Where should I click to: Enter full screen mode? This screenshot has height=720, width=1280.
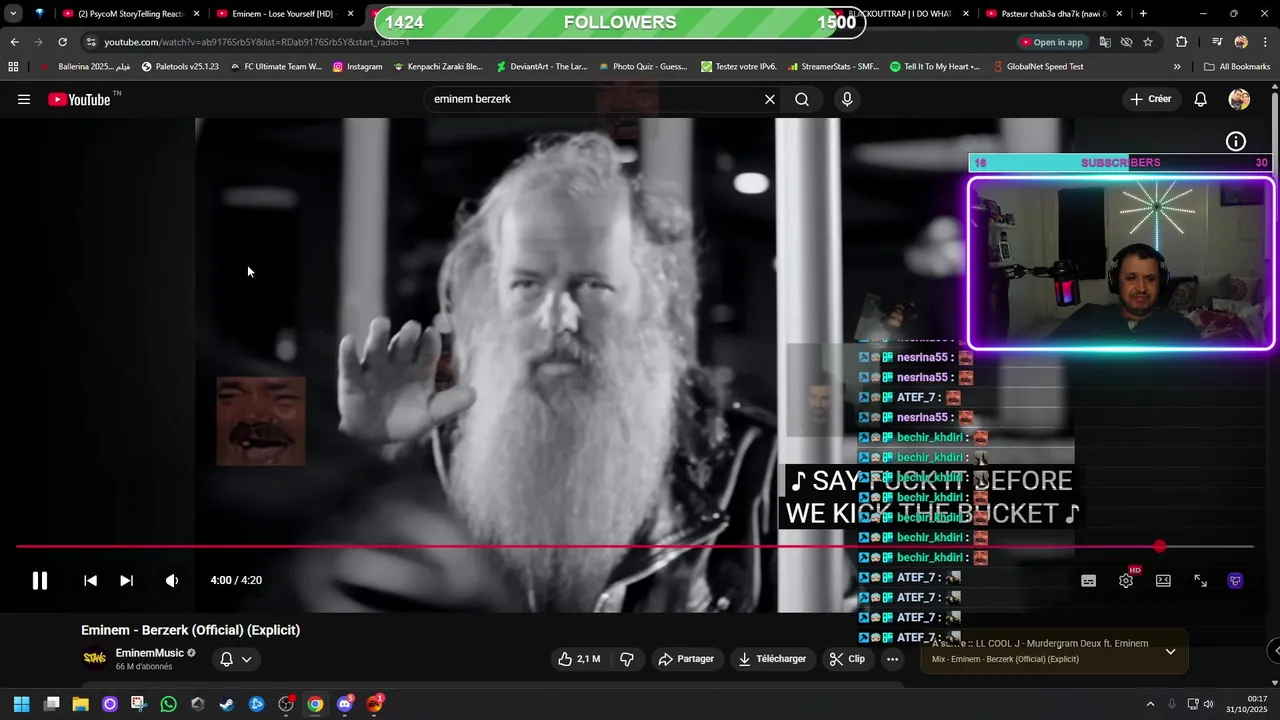1200,581
